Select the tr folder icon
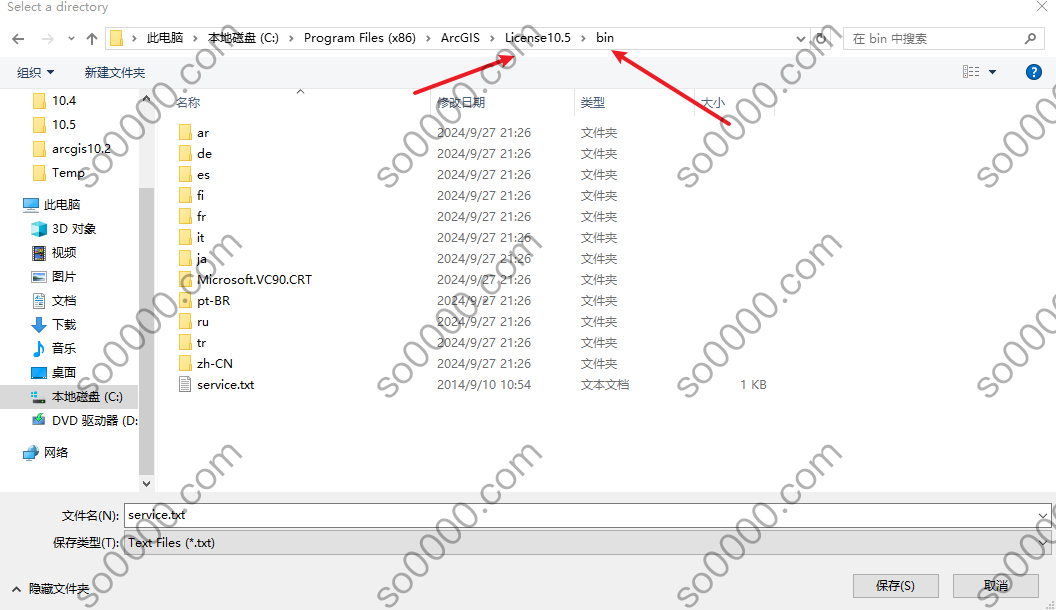The height and width of the screenshot is (610, 1056). pyautogui.click(x=186, y=343)
